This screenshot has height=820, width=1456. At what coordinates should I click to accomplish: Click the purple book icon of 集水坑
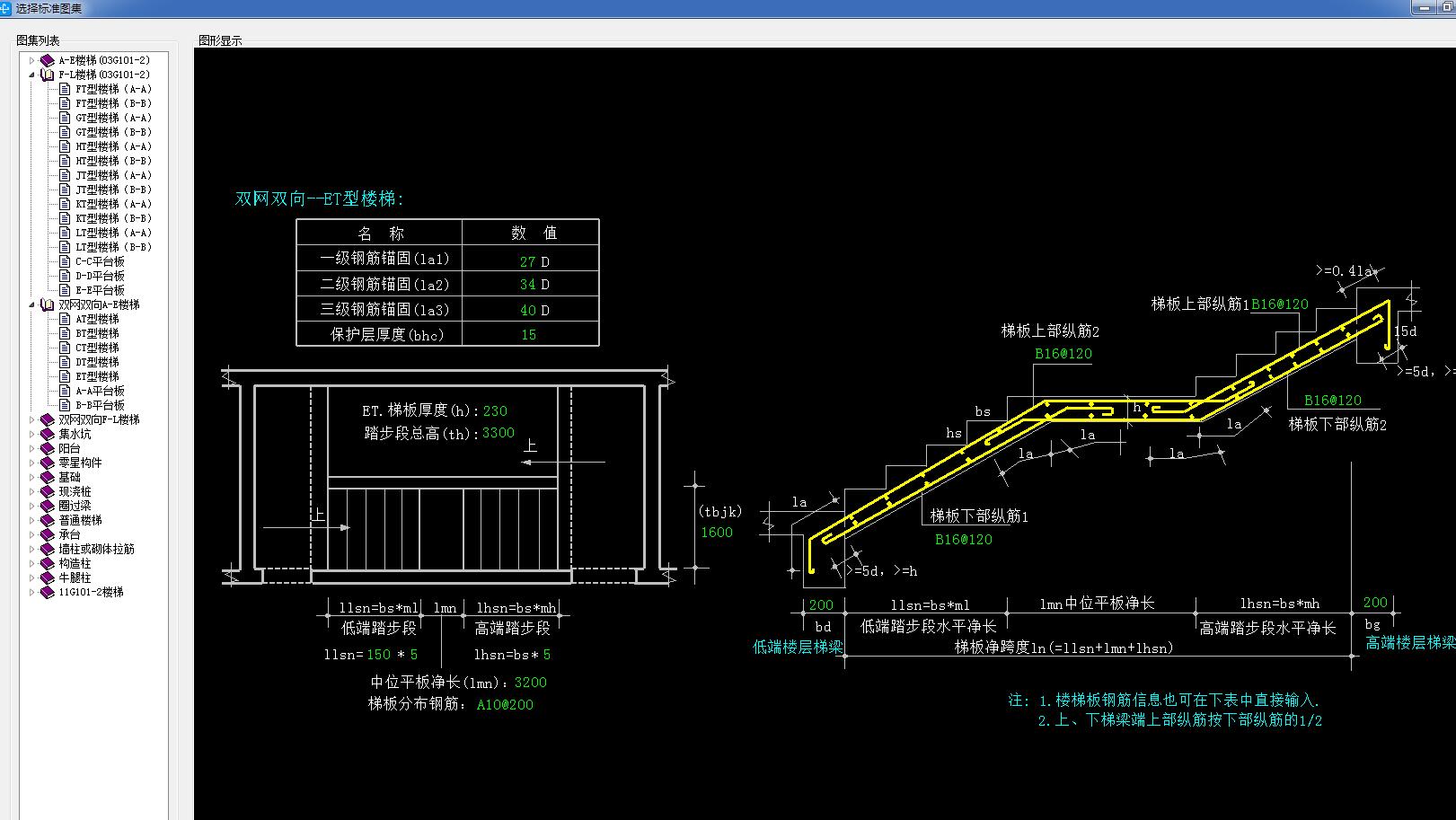(x=48, y=434)
